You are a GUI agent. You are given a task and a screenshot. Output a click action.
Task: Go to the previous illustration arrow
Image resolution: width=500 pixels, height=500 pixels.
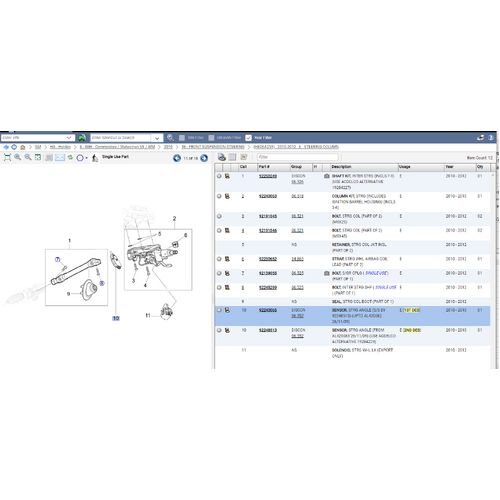(177, 158)
